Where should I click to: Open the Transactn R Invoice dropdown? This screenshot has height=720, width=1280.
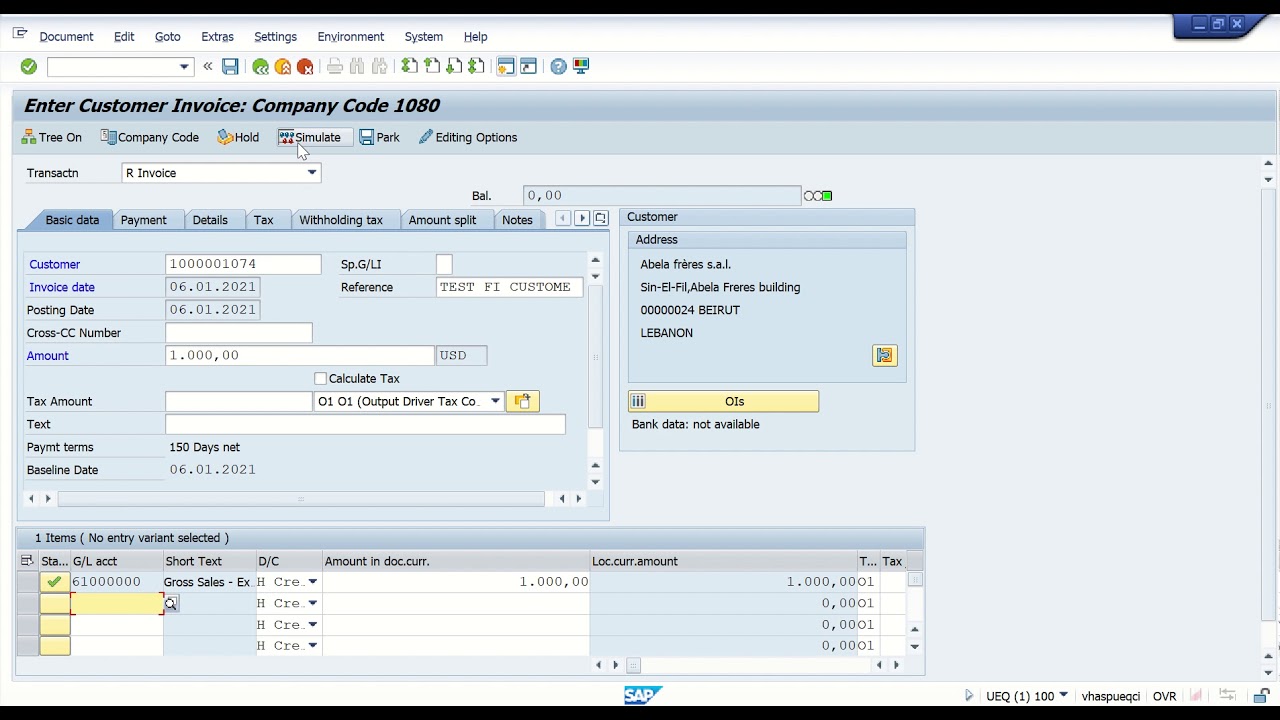click(312, 173)
